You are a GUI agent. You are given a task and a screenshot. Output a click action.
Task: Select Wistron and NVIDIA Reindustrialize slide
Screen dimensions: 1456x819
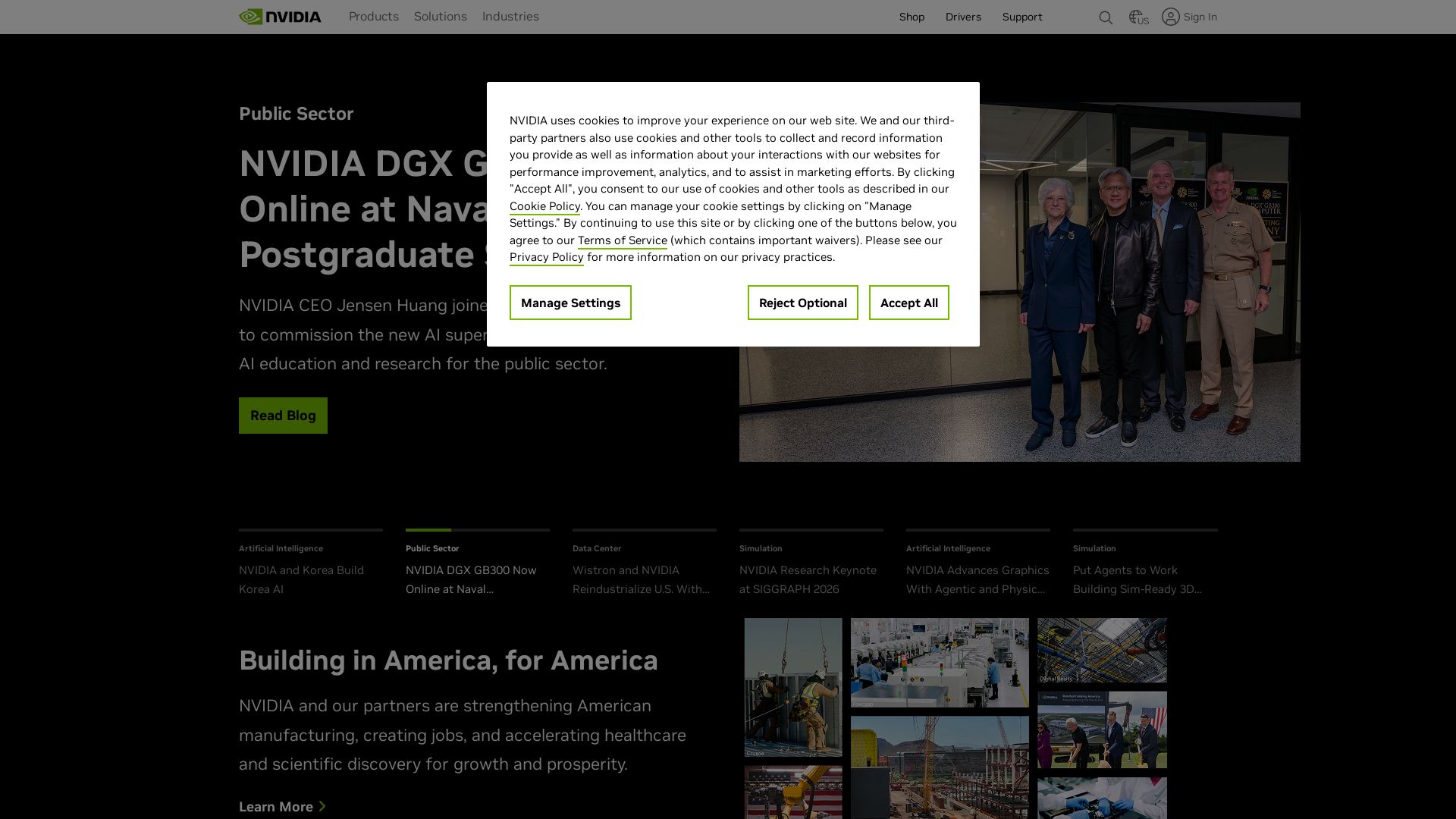(x=645, y=565)
